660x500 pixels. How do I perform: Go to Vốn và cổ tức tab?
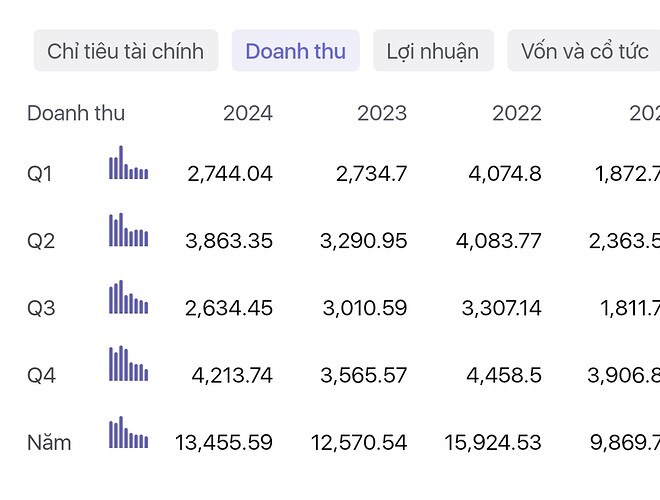click(x=584, y=51)
